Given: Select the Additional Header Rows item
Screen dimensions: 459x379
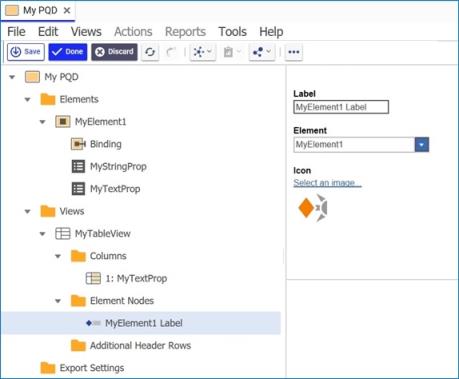Looking at the screenshot, I should pyautogui.click(x=140, y=345).
